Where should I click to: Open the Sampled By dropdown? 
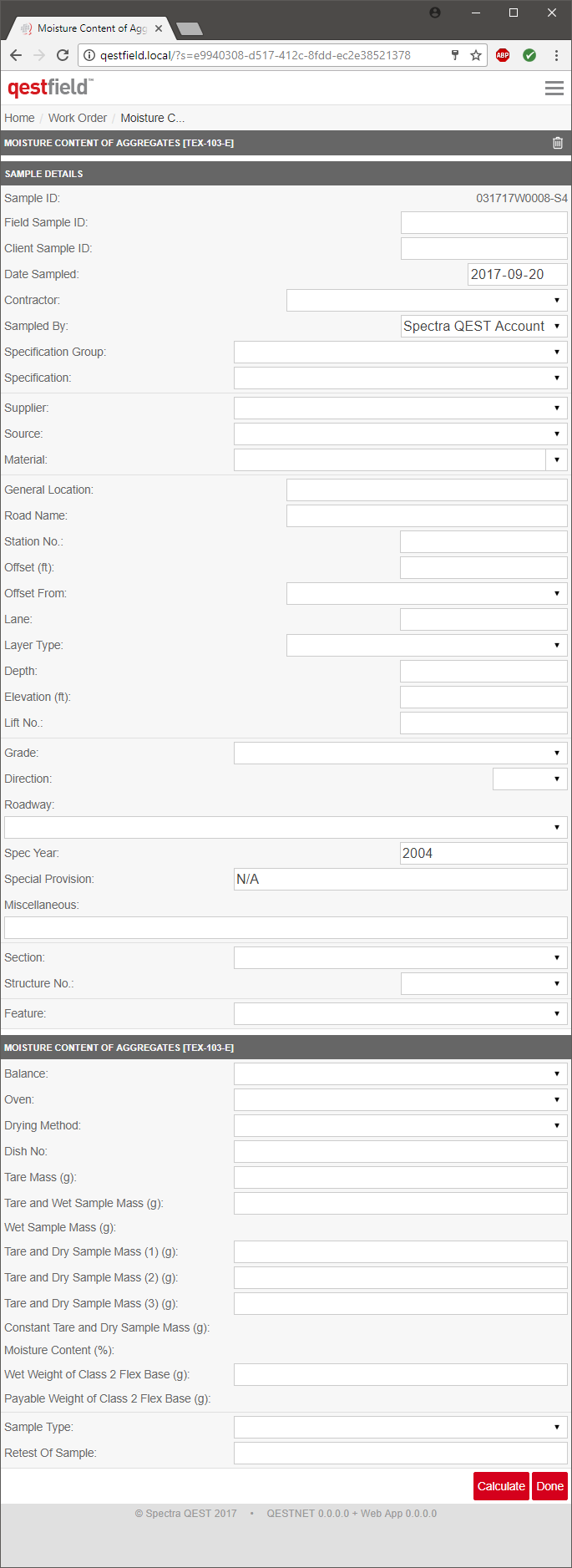click(484, 327)
